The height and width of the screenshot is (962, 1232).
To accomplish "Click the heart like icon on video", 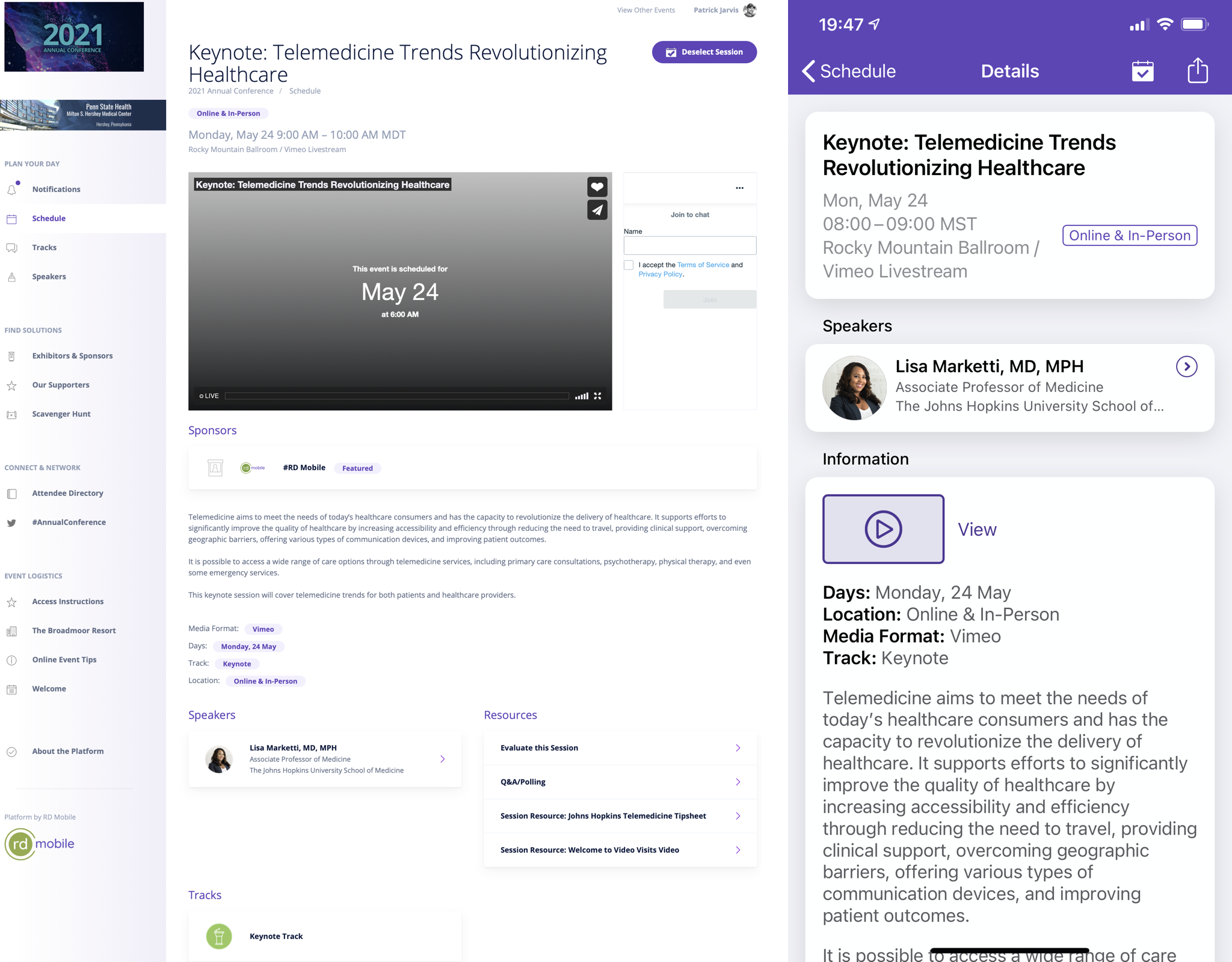I will click(x=597, y=187).
